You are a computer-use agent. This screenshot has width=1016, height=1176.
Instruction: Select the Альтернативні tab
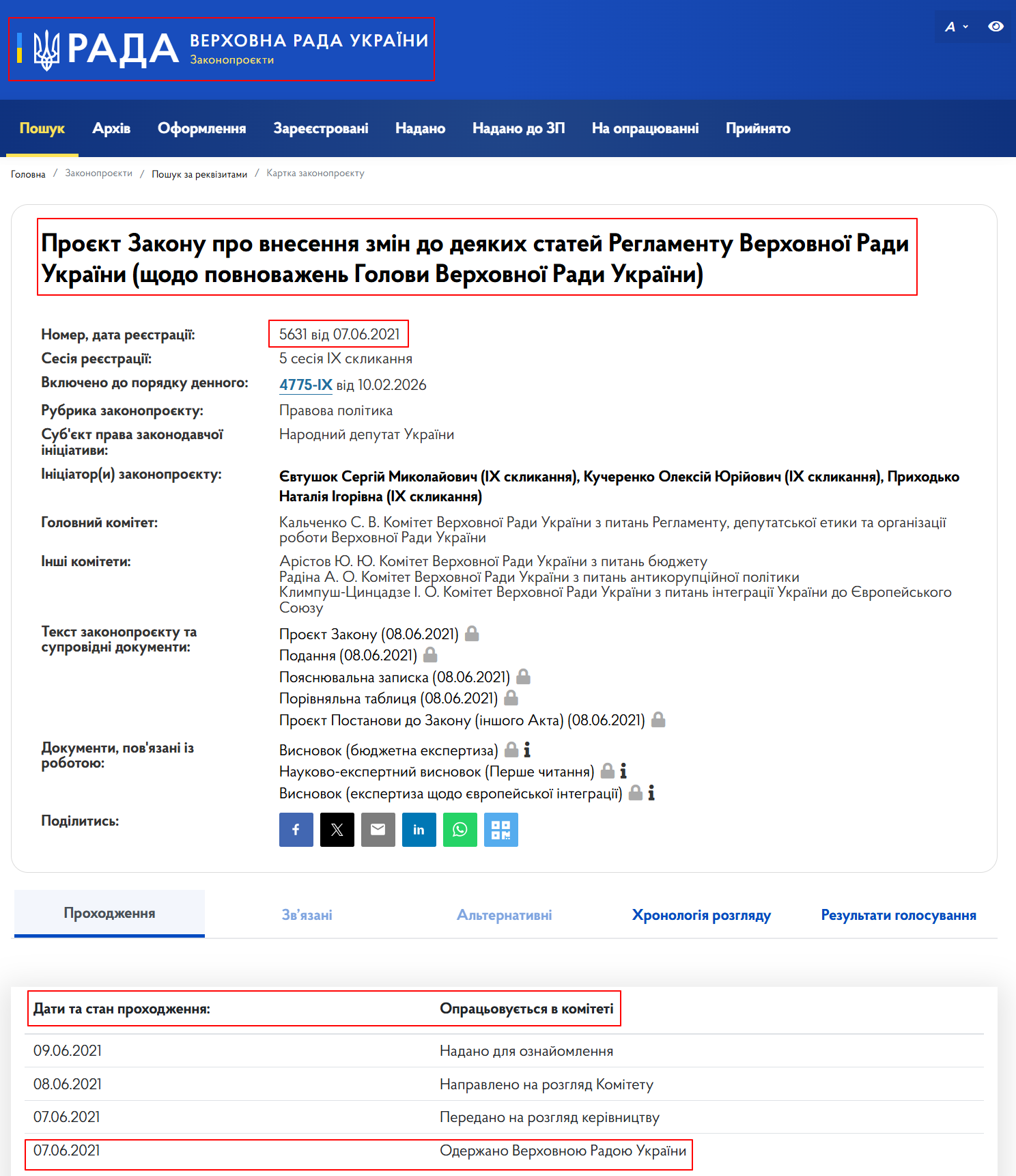[505, 915]
